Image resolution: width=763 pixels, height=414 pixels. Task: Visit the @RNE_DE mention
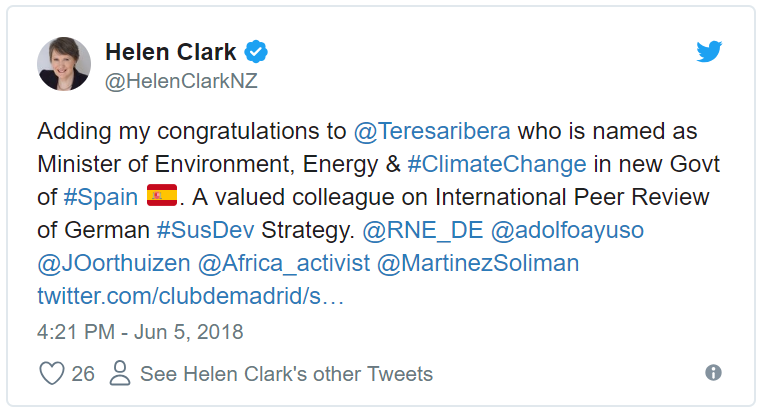point(422,230)
